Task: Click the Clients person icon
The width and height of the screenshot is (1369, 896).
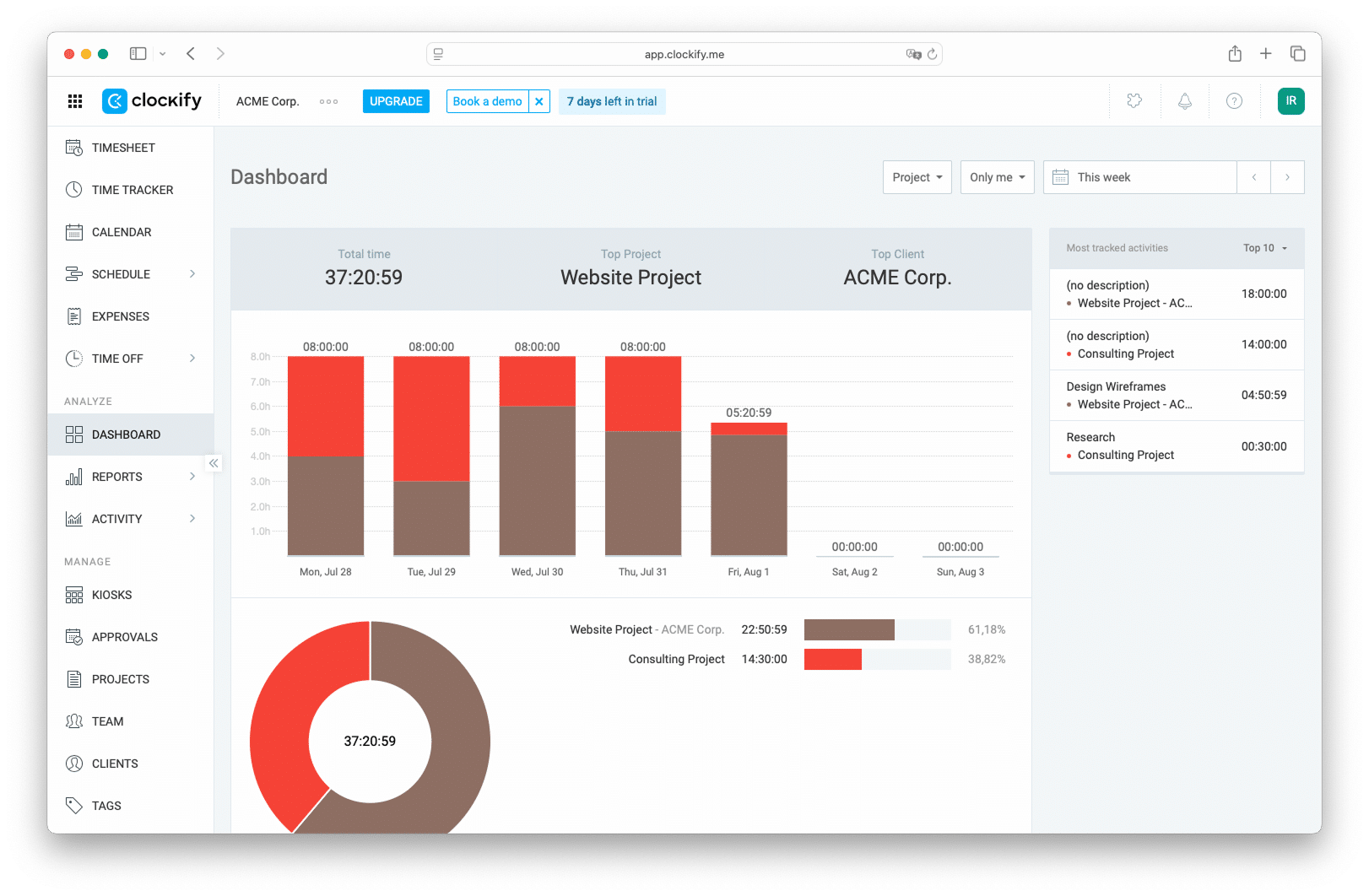Action: click(74, 764)
